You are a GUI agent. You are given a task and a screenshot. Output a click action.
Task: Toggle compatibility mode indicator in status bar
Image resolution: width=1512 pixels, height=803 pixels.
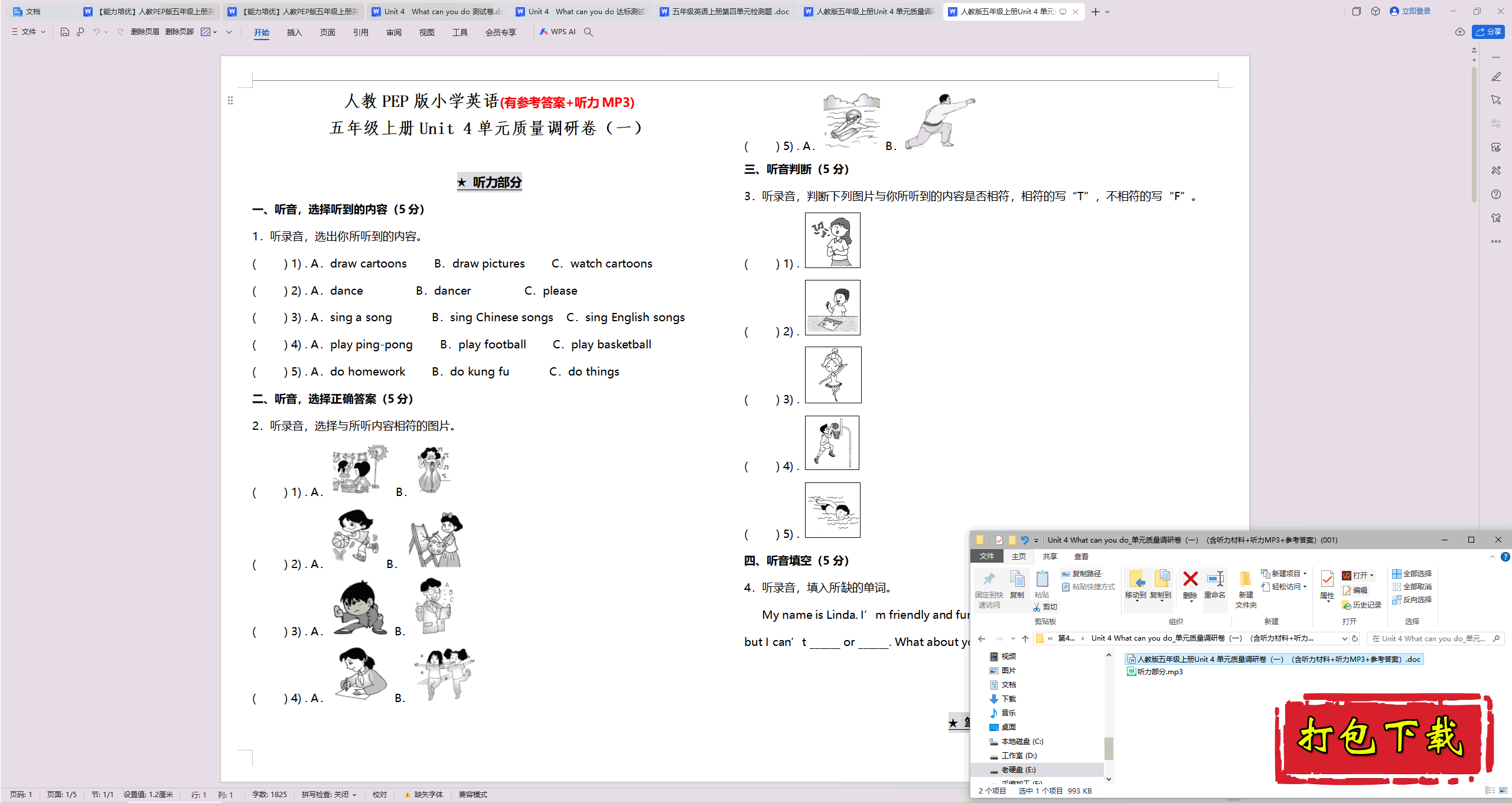coord(473,795)
